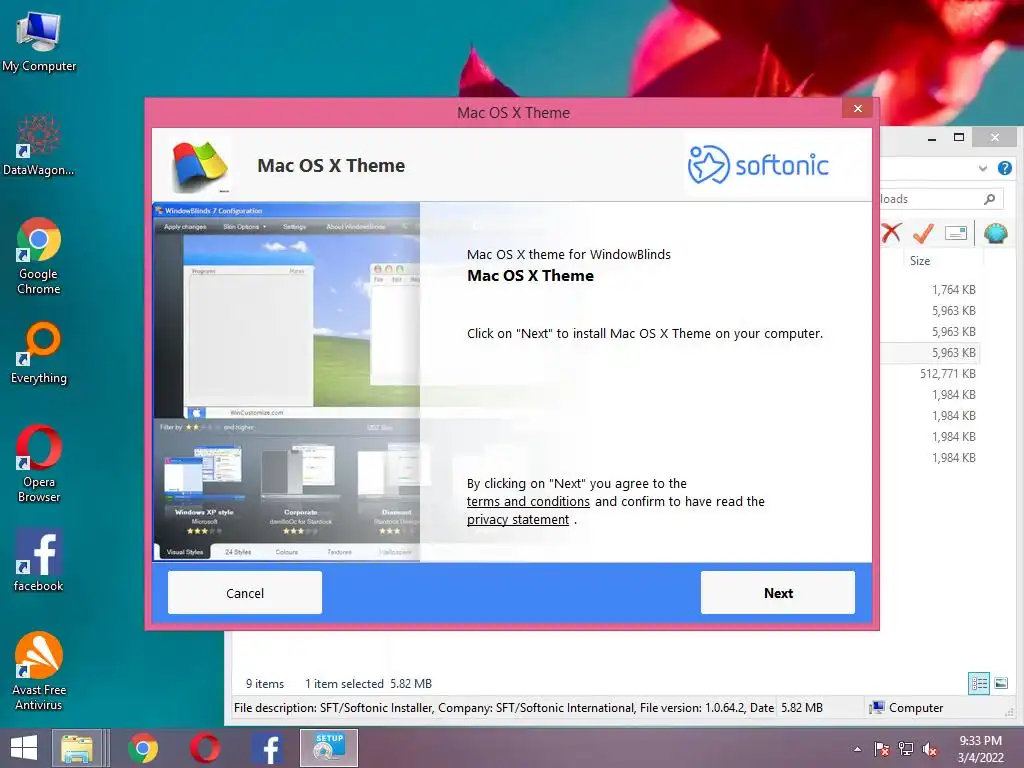Switch Explorer to details view icon
The height and width of the screenshot is (768, 1024).
pyautogui.click(x=978, y=683)
